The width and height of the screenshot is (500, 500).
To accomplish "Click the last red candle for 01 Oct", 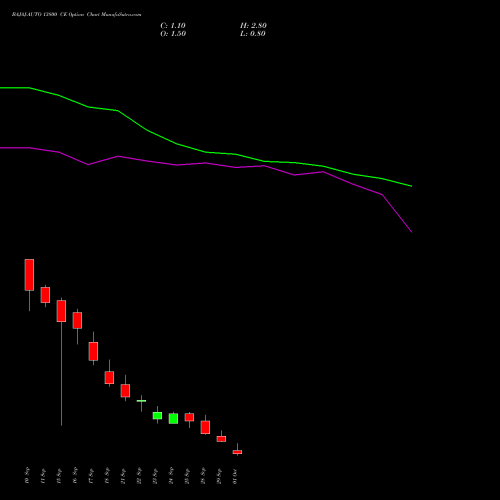I will coord(237,452).
